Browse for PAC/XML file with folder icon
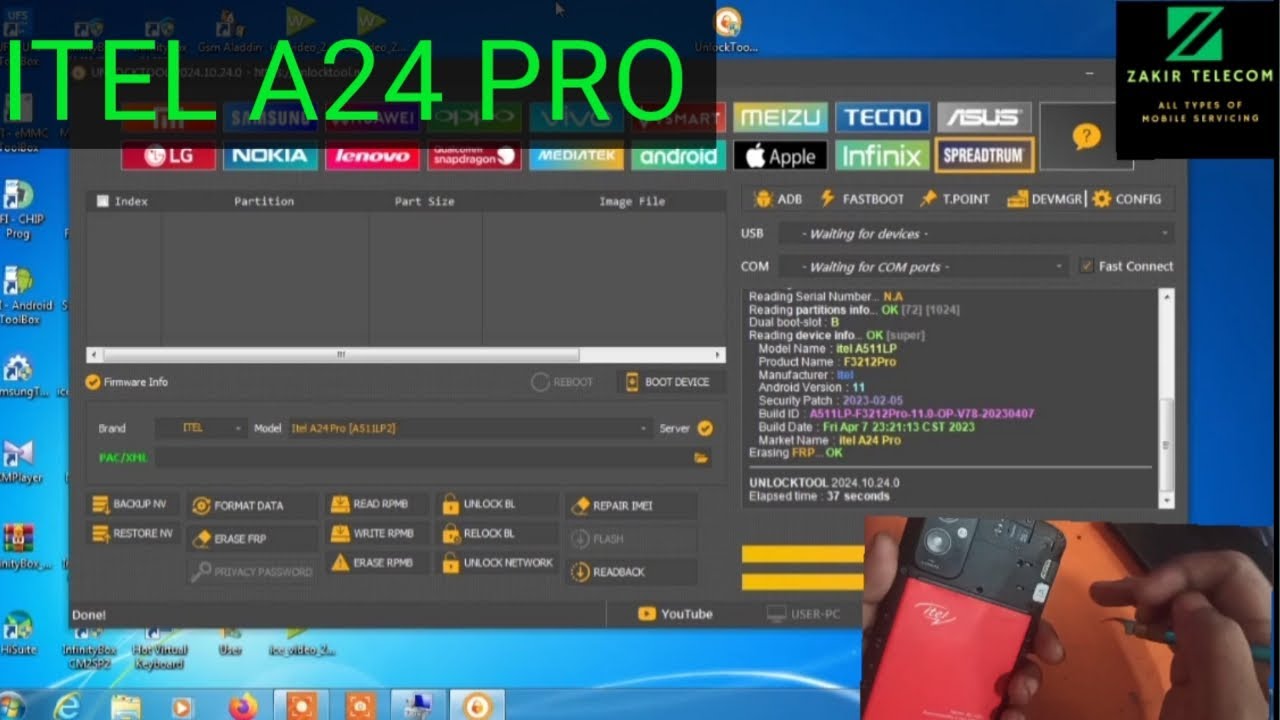 701,458
